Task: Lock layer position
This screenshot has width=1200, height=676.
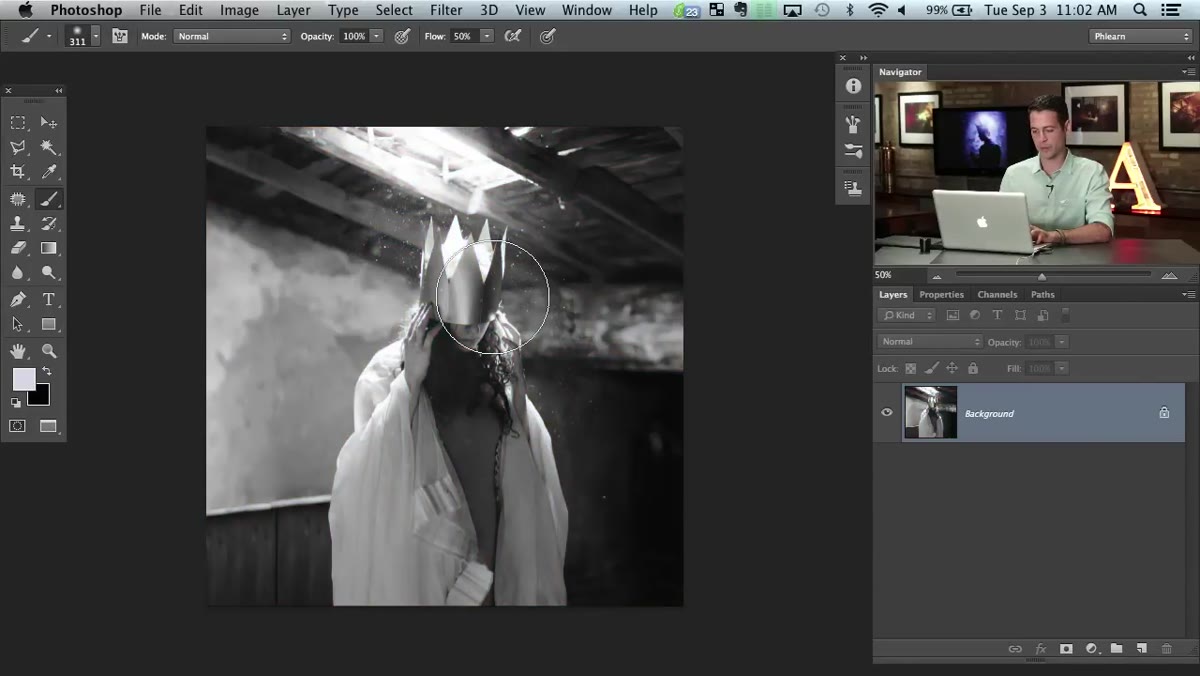Action: pyautogui.click(x=952, y=368)
